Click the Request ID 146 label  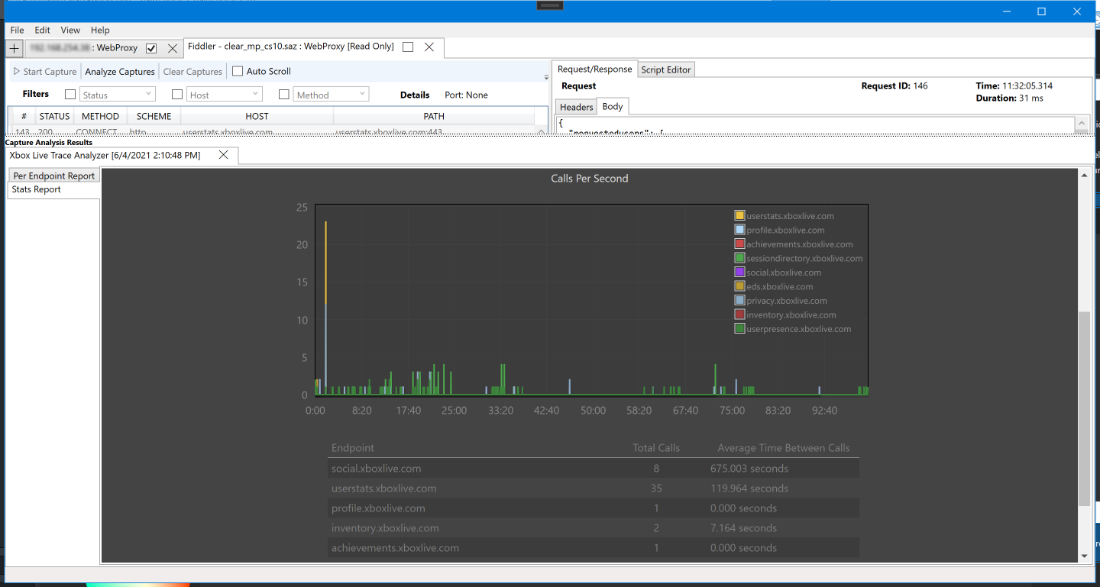[x=894, y=86]
